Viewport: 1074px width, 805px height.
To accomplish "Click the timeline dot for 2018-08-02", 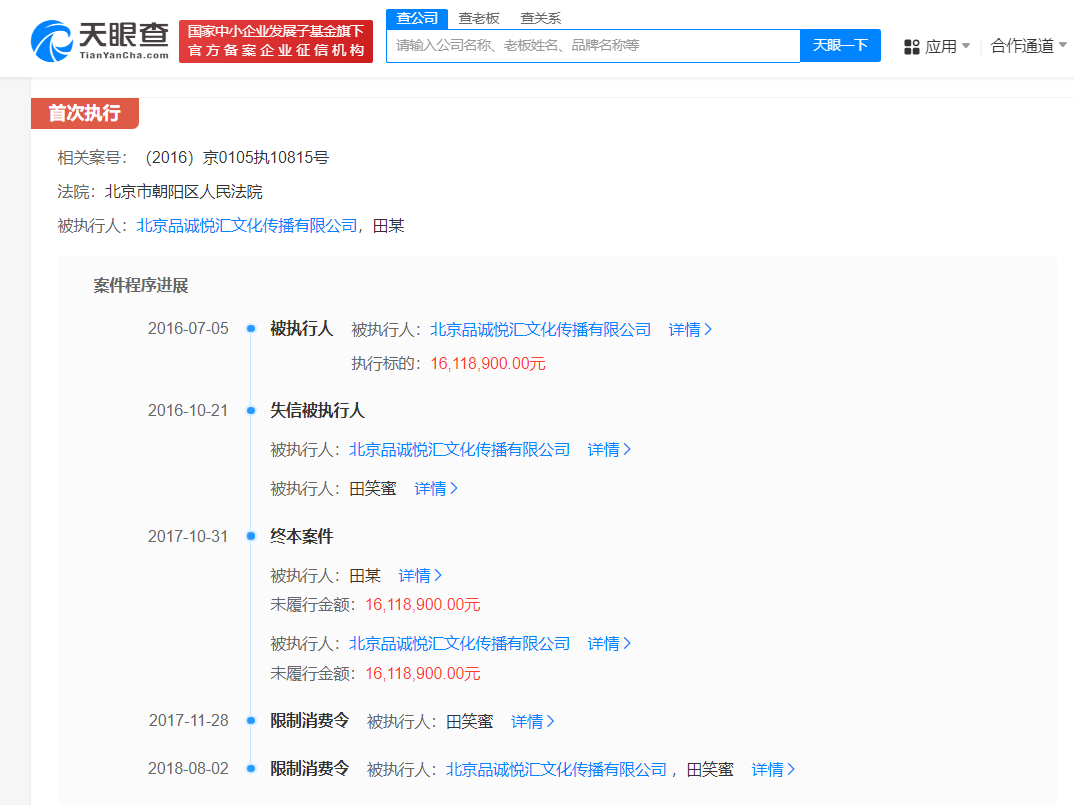I will [x=252, y=769].
